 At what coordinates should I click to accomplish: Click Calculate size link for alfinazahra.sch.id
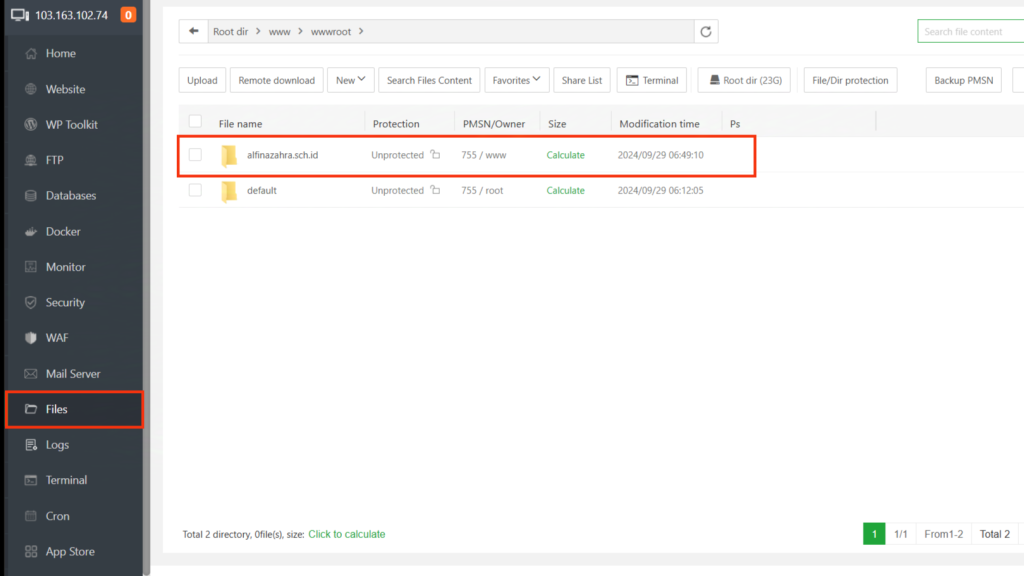[x=565, y=155]
